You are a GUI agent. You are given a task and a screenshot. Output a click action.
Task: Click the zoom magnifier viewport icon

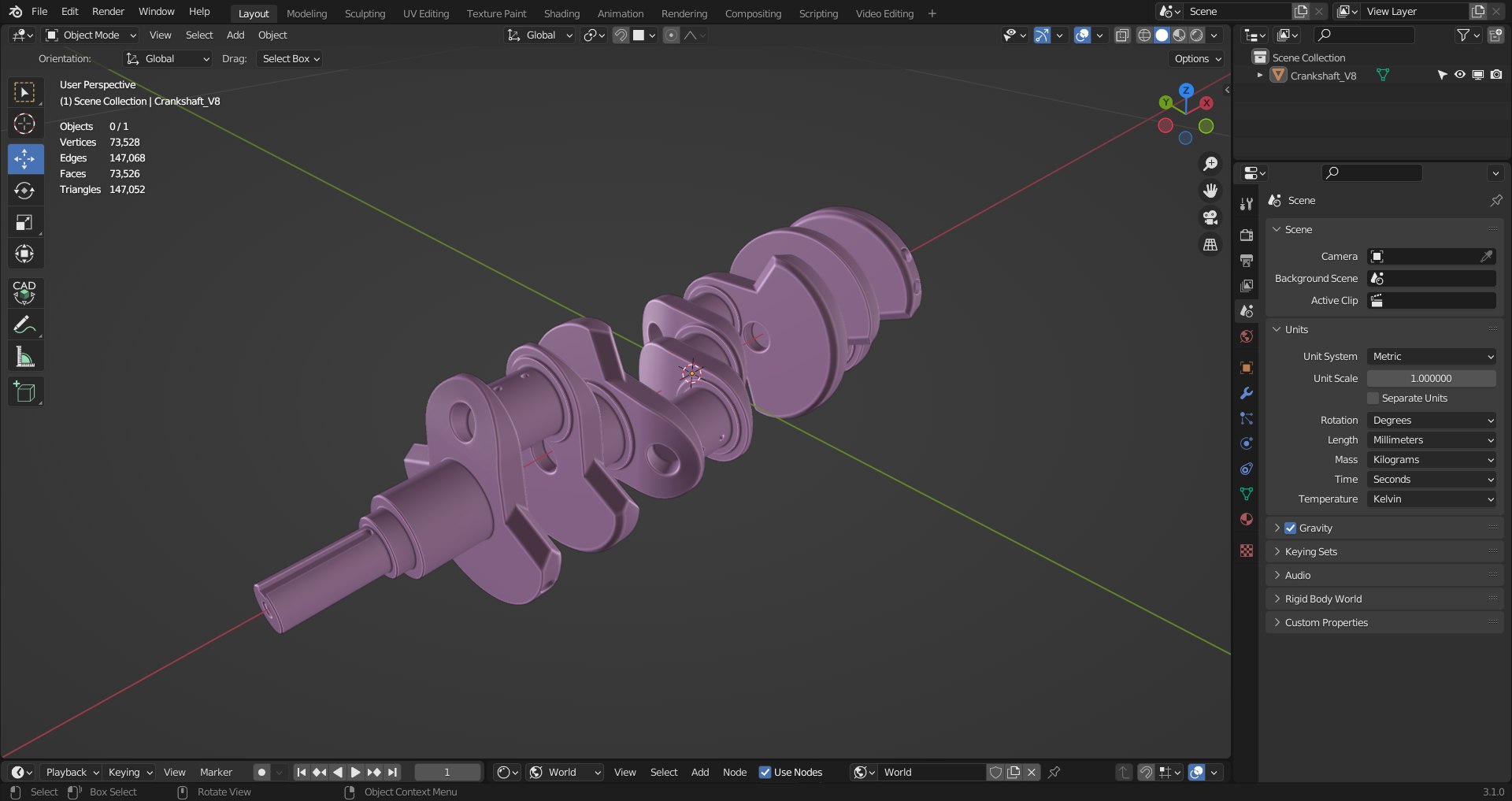pyautogui.click(x=1210, y=164)
